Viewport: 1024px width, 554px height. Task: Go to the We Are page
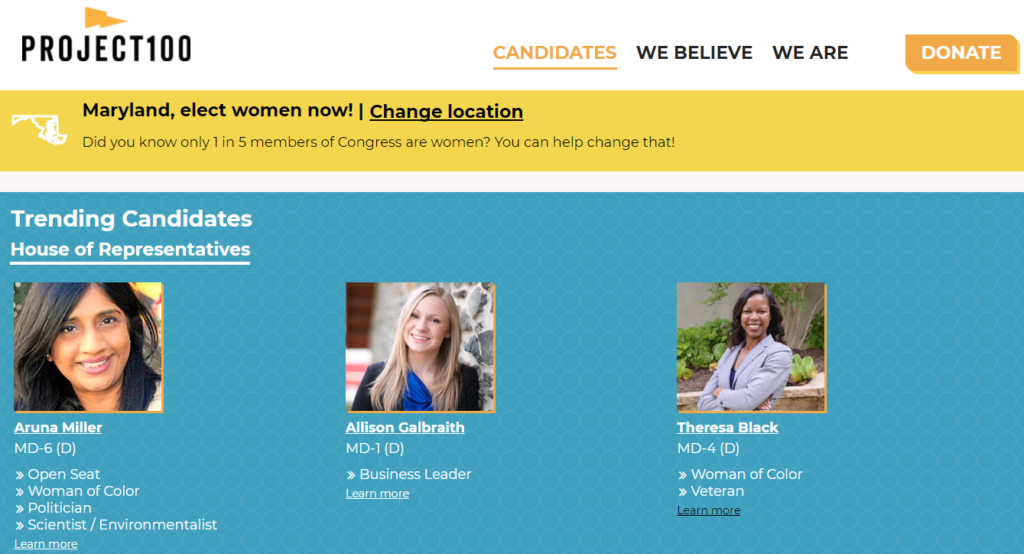tap(810, 53)
